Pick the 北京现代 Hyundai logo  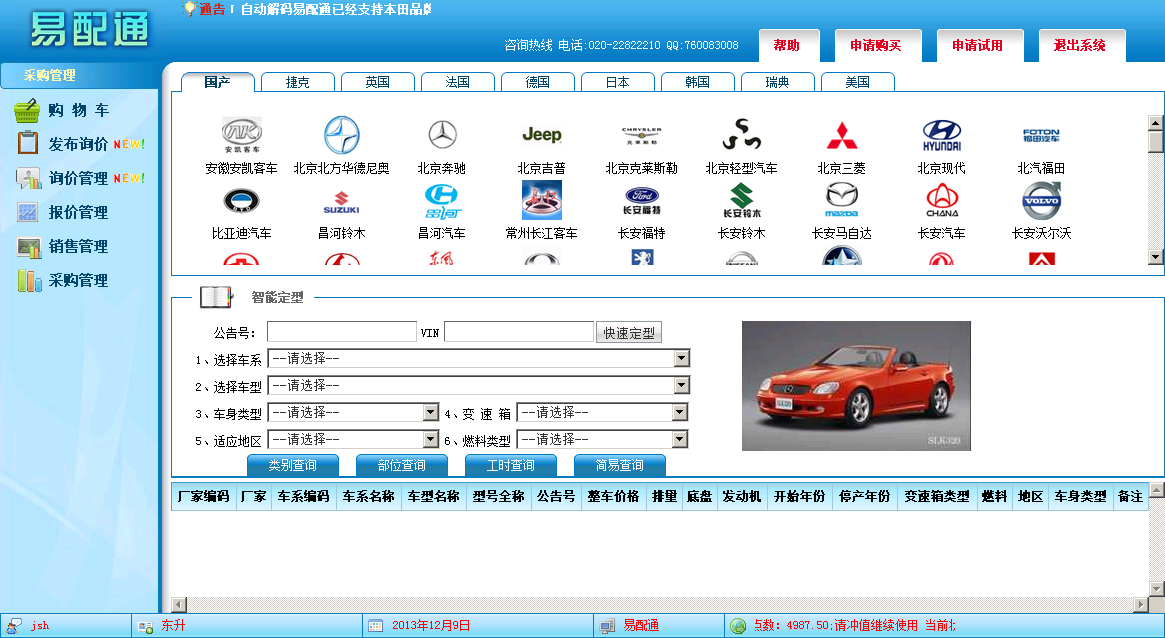pos(941,135)
